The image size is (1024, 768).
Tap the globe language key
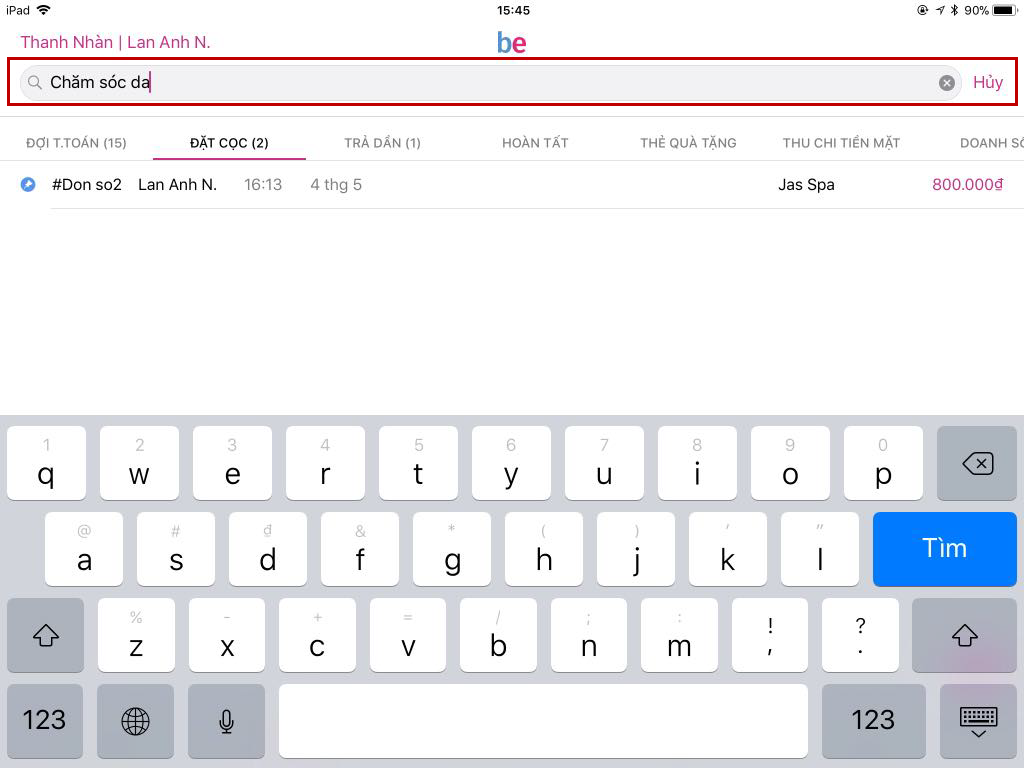click(x=135, y=721)
